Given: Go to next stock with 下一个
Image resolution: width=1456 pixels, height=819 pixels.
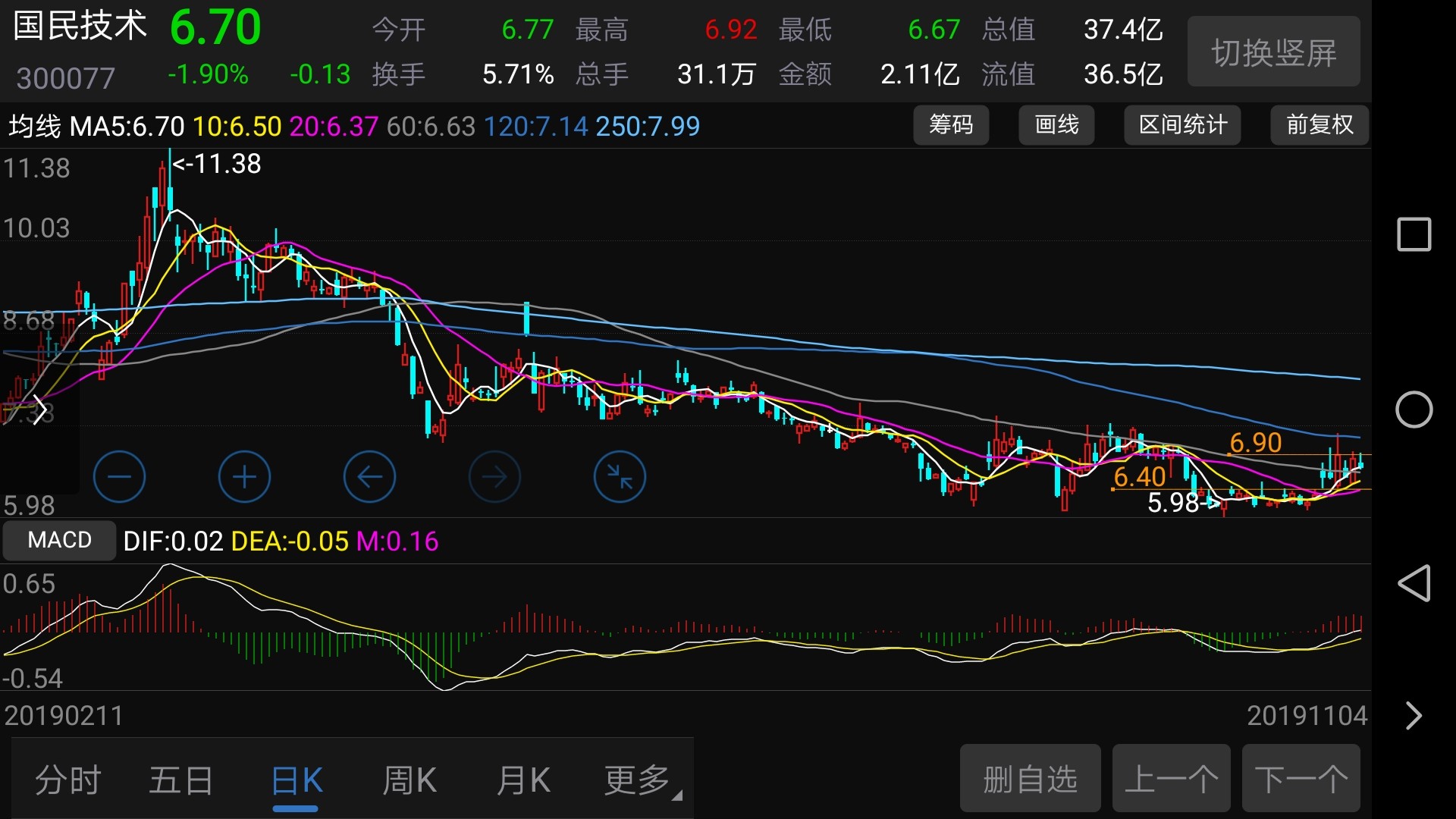Looking at the screenshot, I should pyautogui.click(x=1301, y=778).
